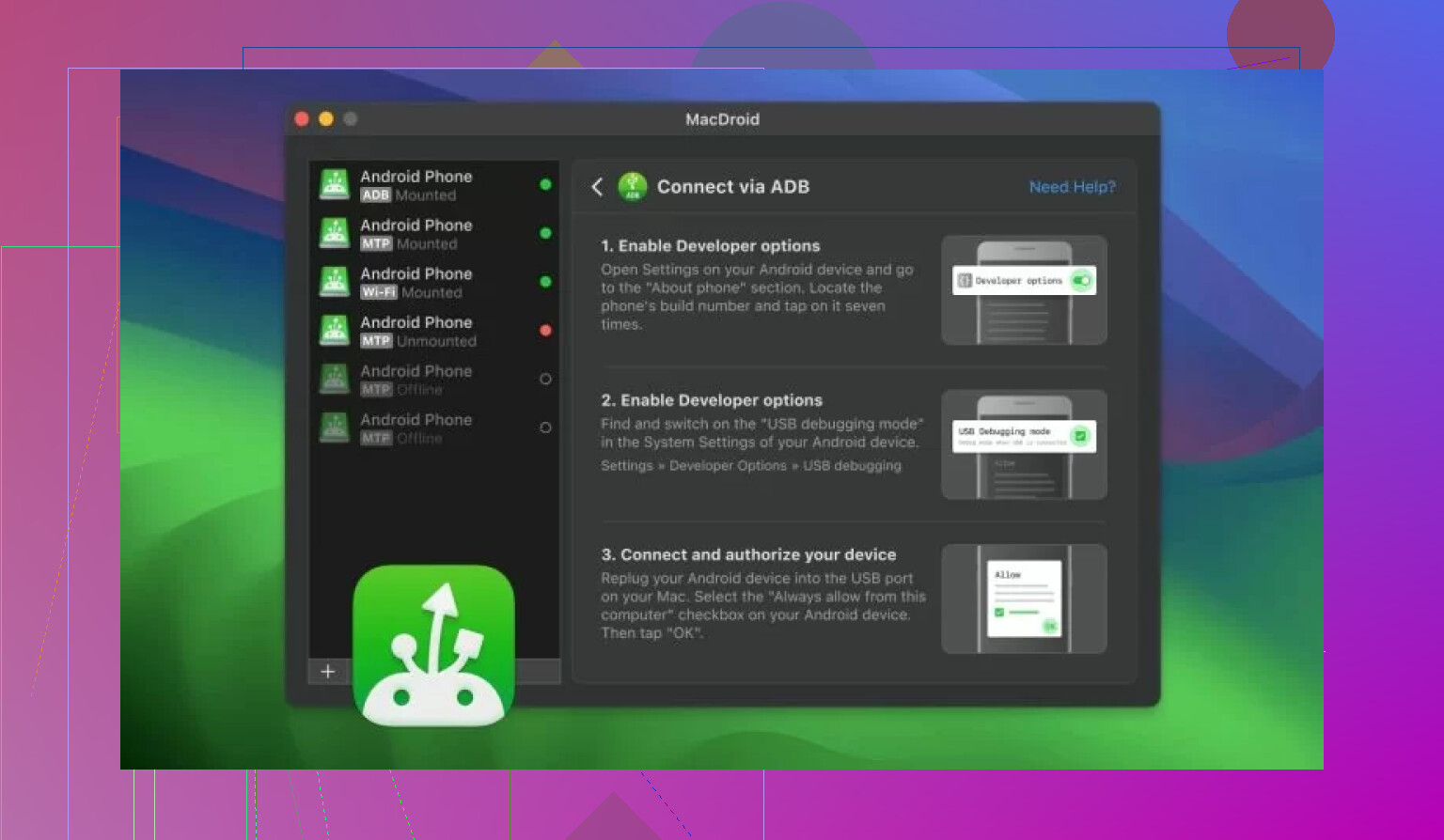Click the Developer options illustration thumbnail

coord(1024,289)
